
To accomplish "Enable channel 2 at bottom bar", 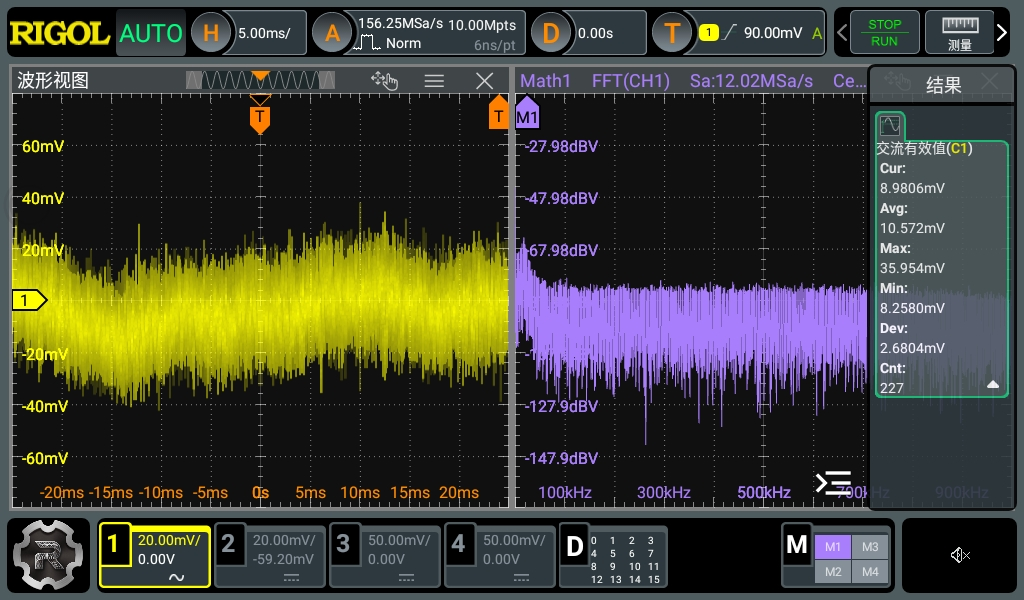I will pos(270,556).
